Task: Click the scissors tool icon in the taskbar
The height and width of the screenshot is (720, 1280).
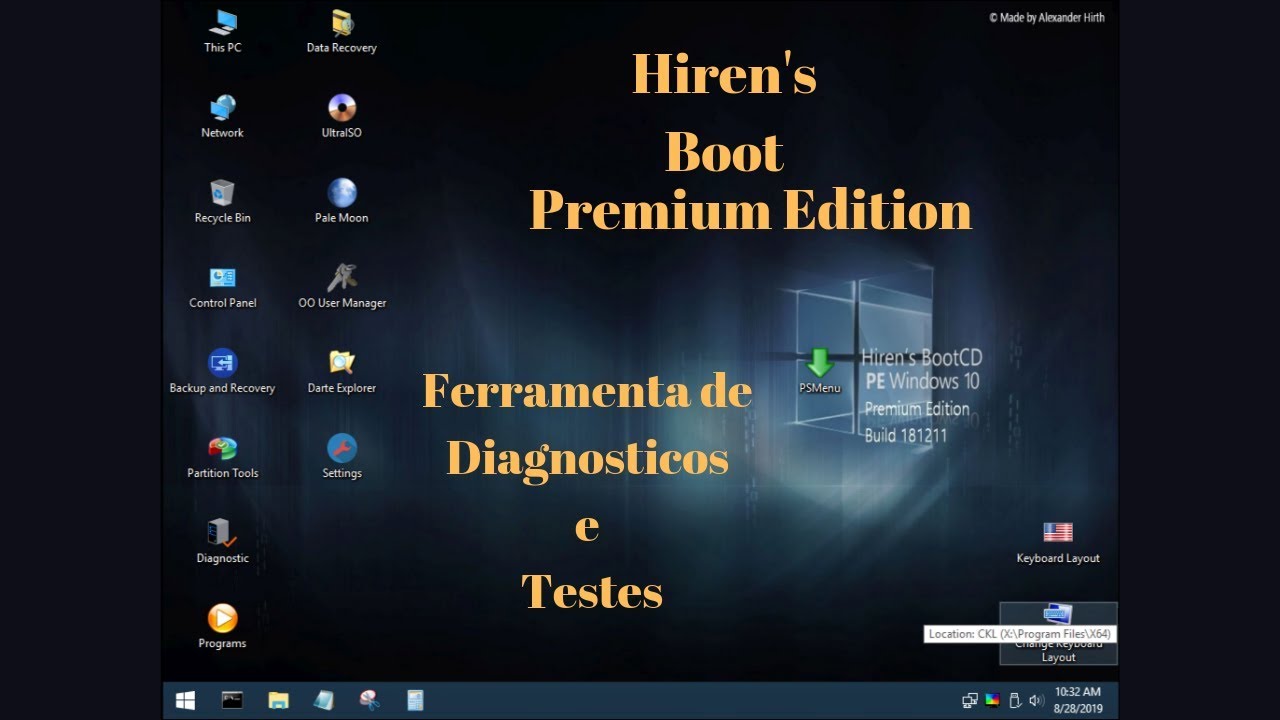Action: tap(370, 700)
